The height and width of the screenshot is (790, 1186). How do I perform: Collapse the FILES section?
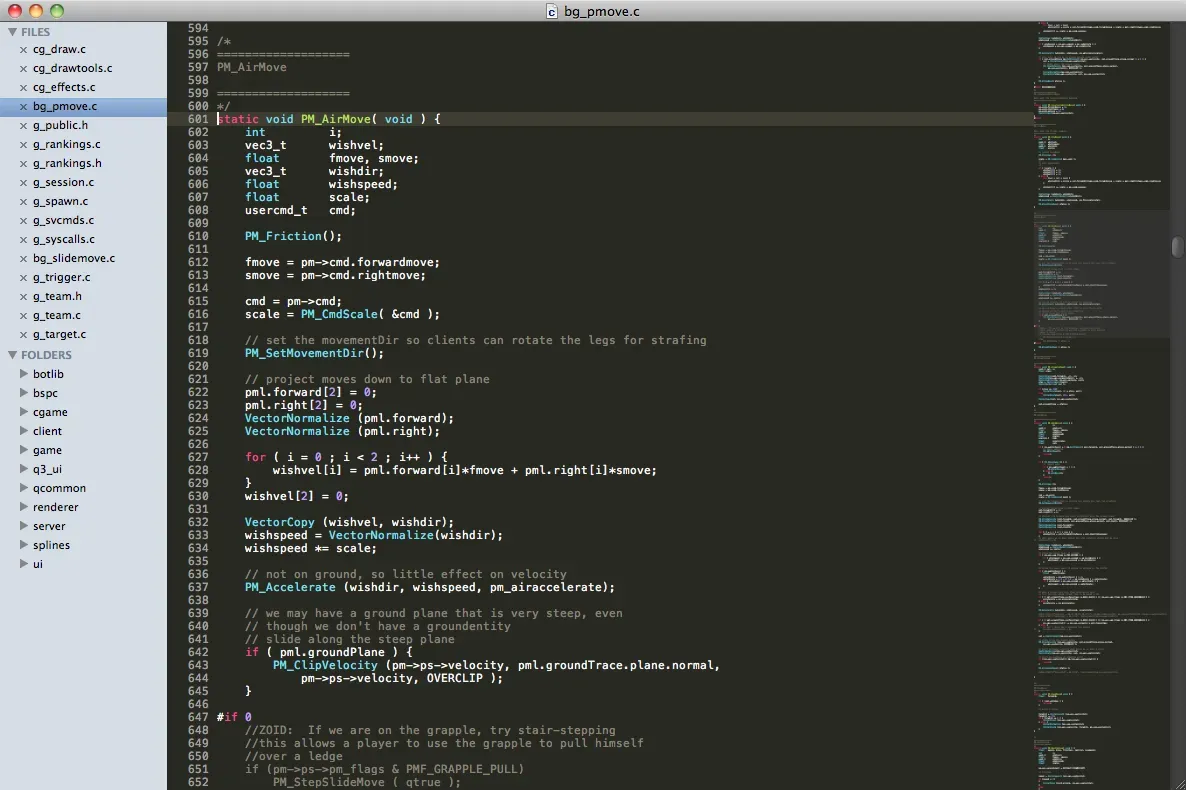pyautogui.click(x=12, y=31)
